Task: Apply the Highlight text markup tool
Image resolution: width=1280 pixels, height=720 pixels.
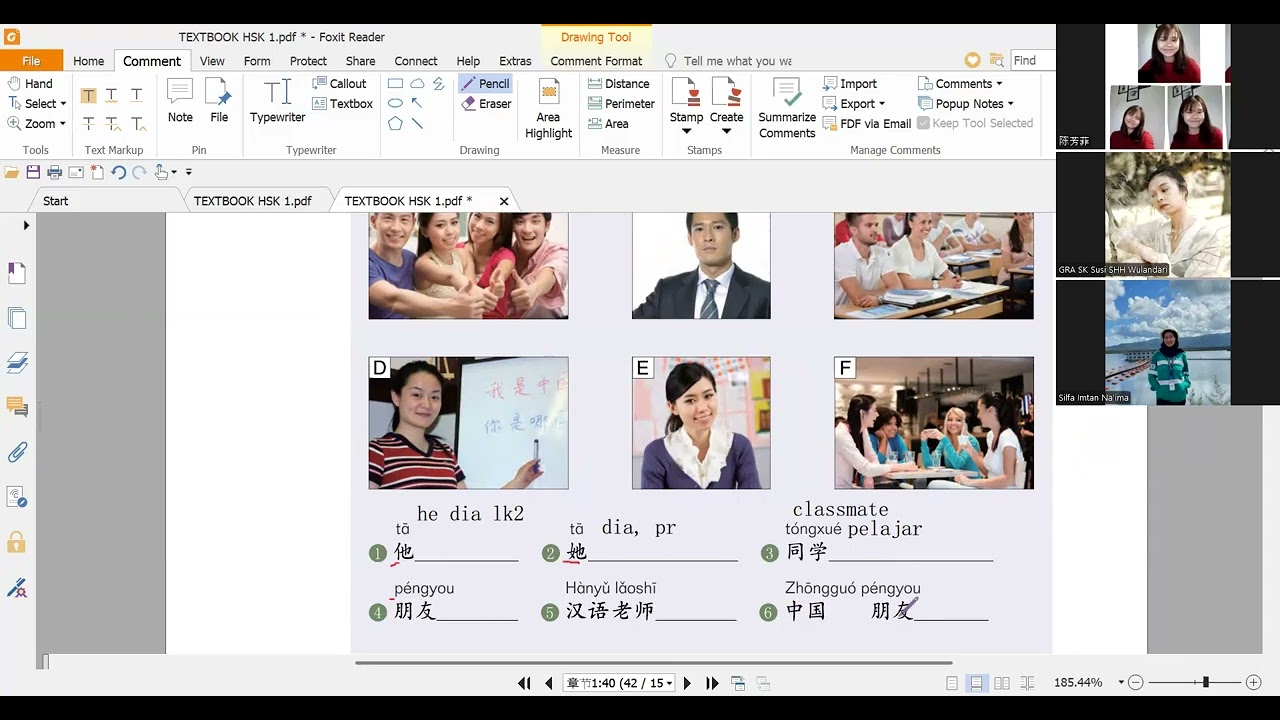Action: [88, 95]
